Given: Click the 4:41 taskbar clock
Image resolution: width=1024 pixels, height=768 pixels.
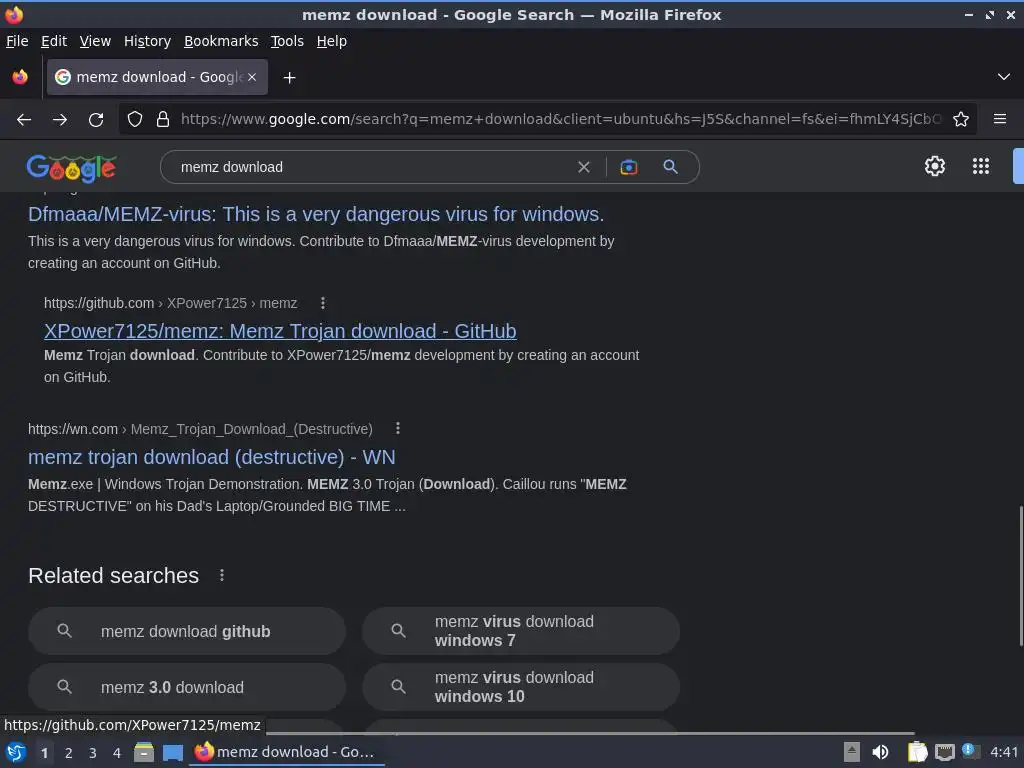Looking at the screenshot, I should point(1004,752).
